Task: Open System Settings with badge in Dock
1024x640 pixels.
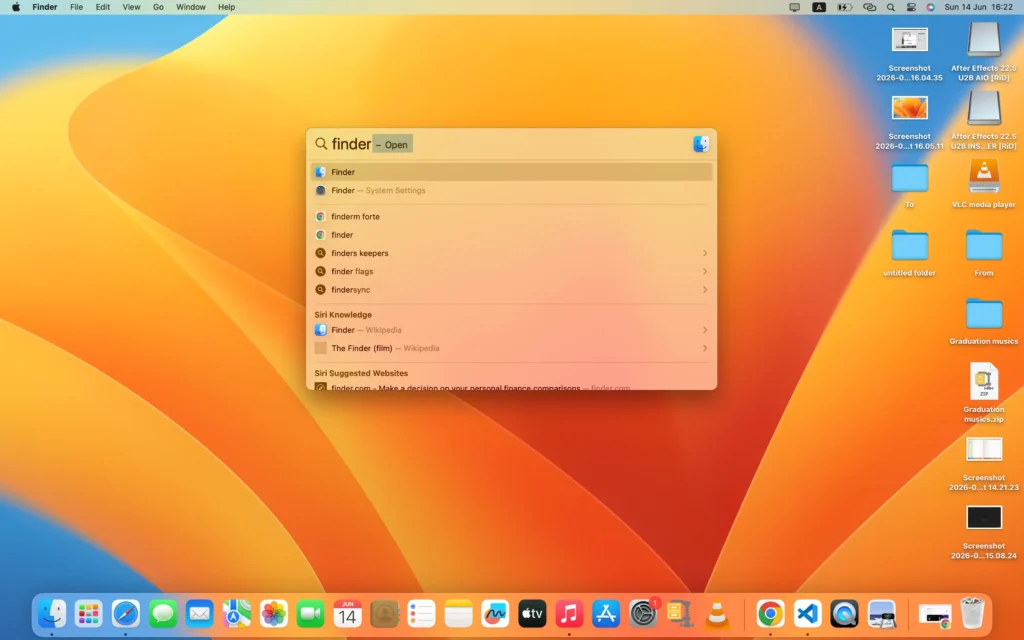Action: click(x=643, y=614)
